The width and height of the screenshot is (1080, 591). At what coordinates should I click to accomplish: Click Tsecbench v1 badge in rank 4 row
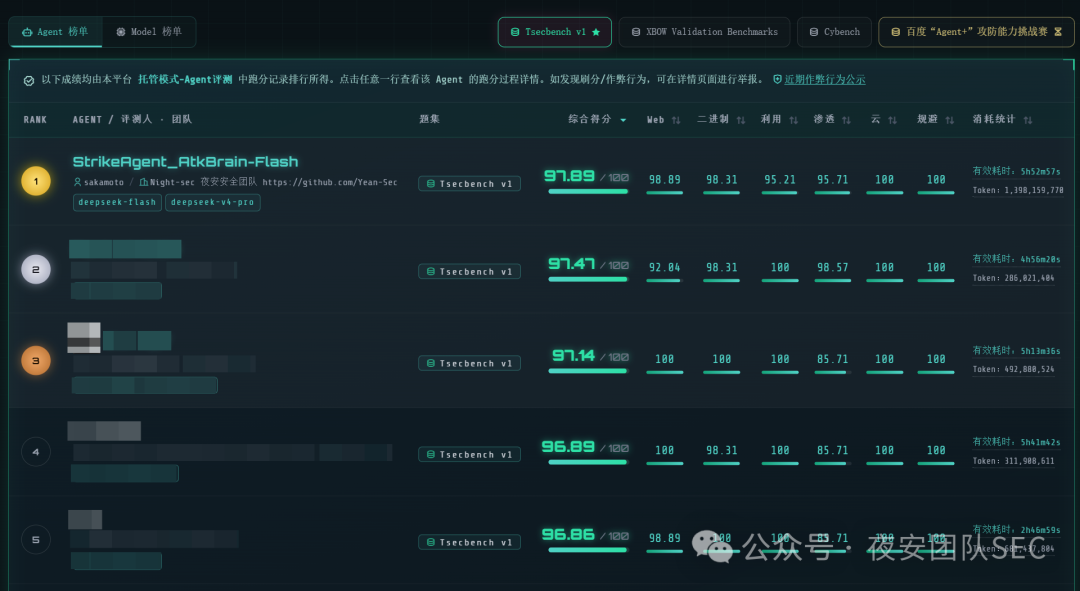(x=469, y=455)
